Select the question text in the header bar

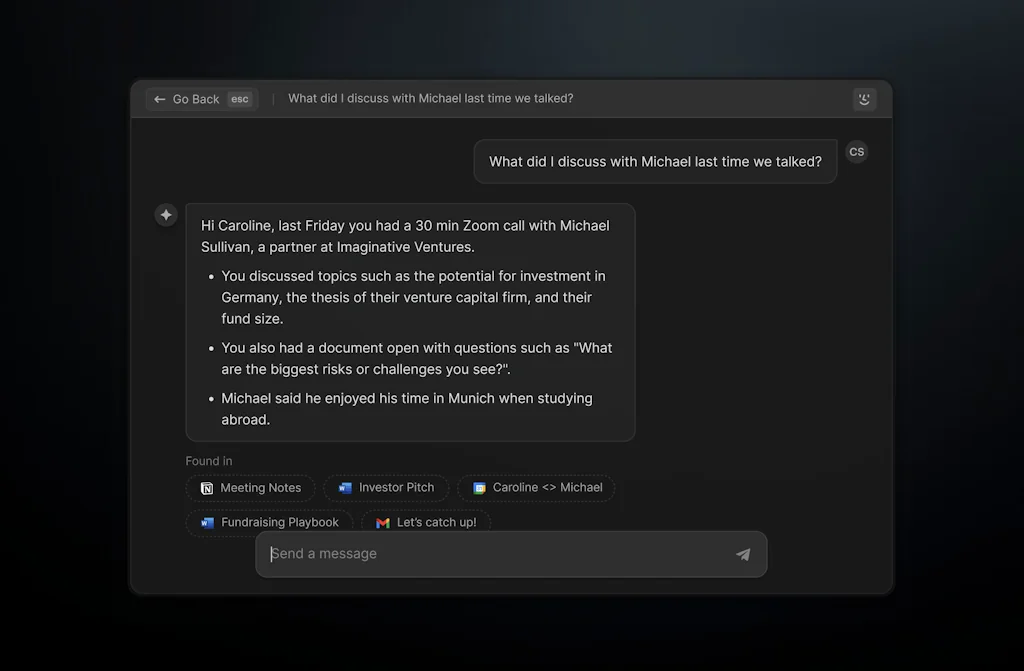click(431, 98)
